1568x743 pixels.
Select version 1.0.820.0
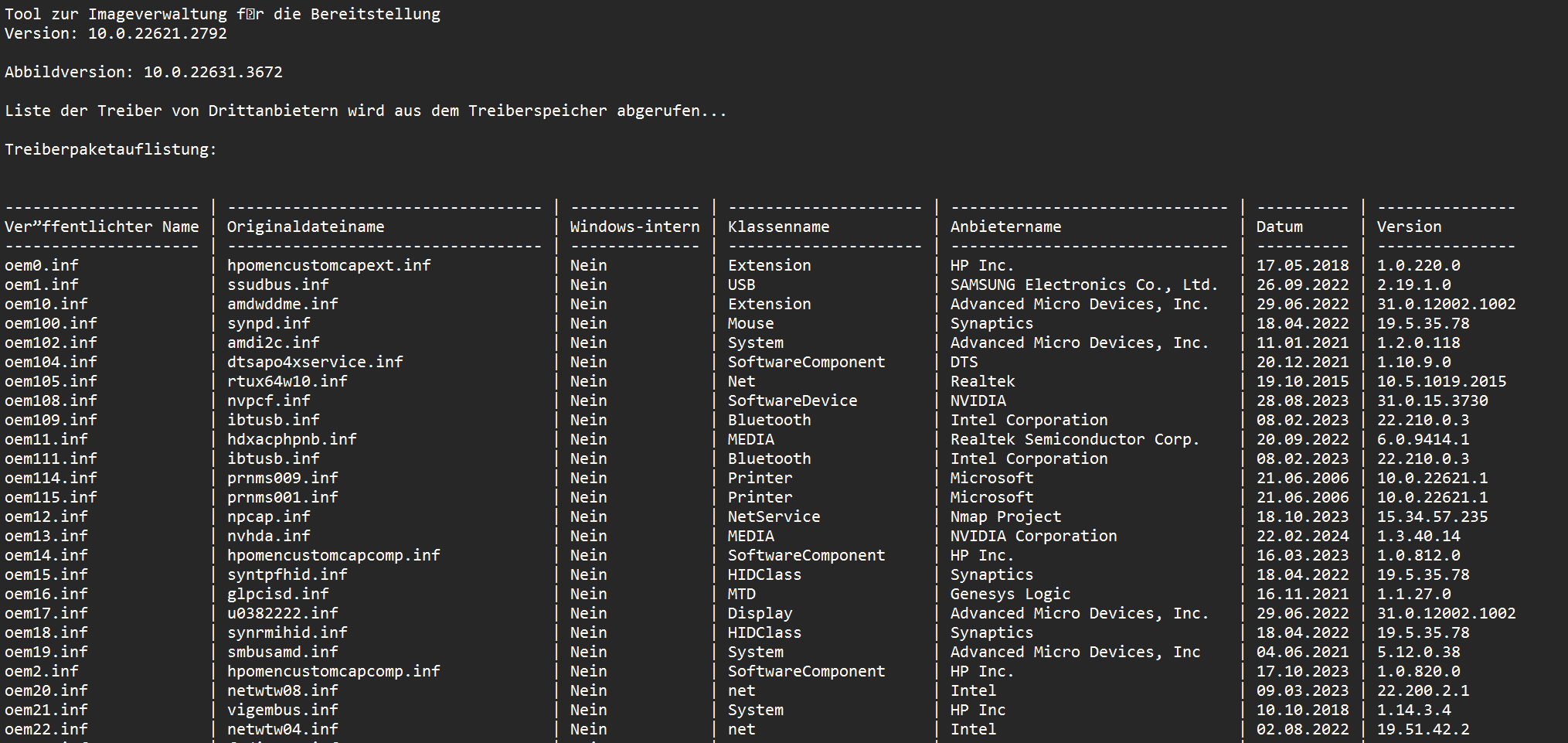pyautogui.click(x=1418, y=671)
